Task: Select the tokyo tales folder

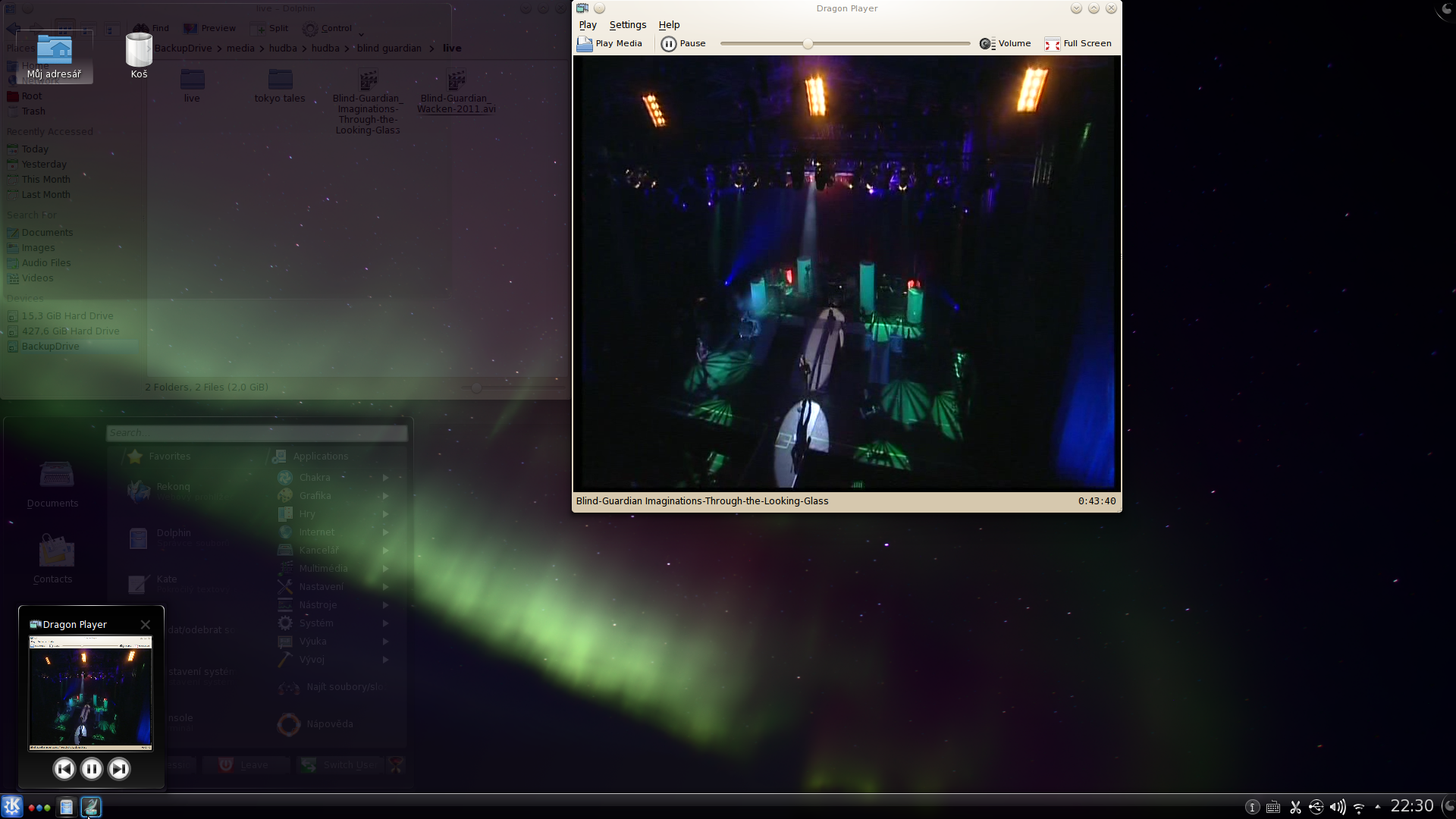Action: pyautogui.click(x=280, y=86)
